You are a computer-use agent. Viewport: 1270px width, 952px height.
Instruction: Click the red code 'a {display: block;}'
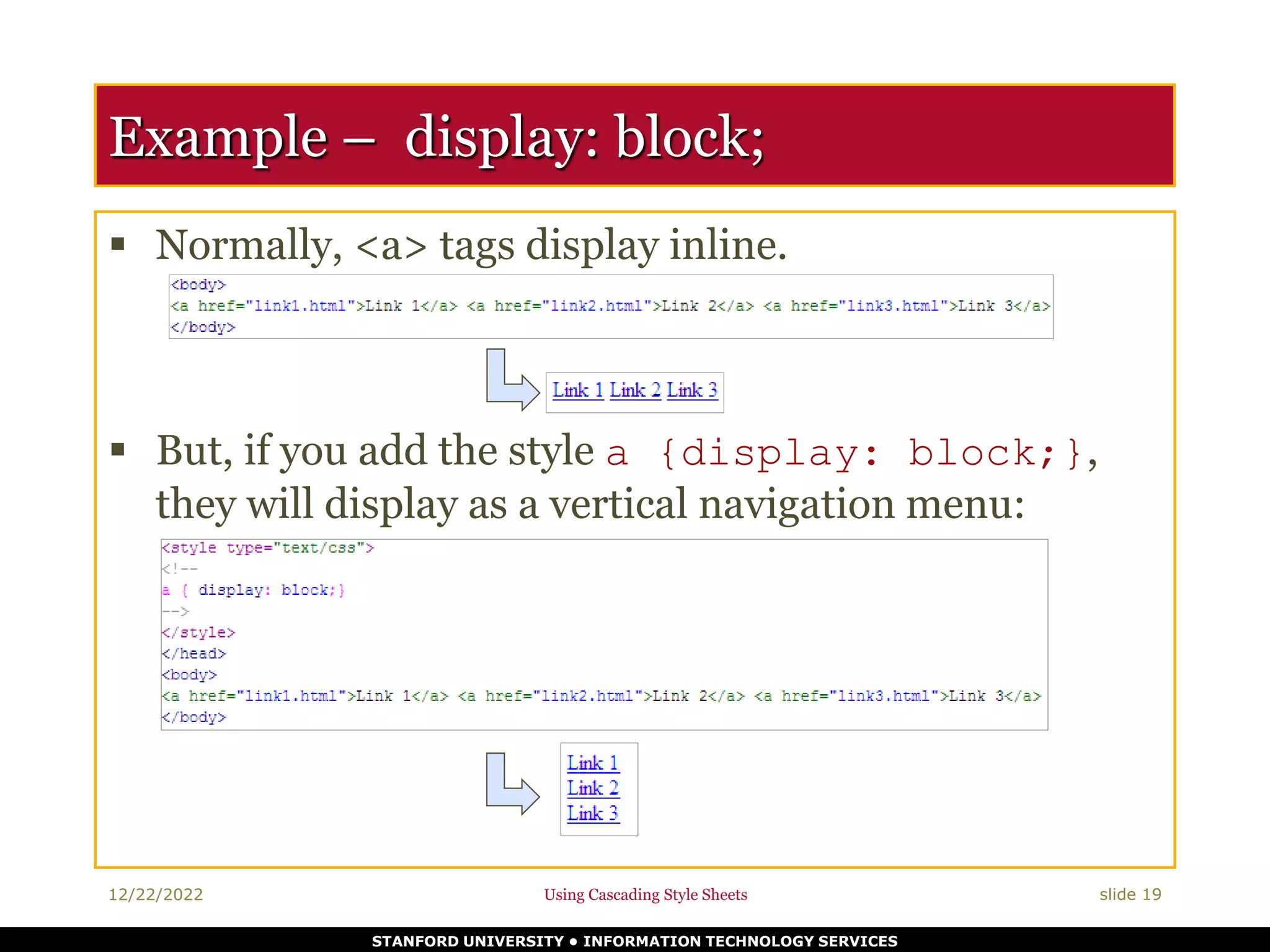point(843,454)
